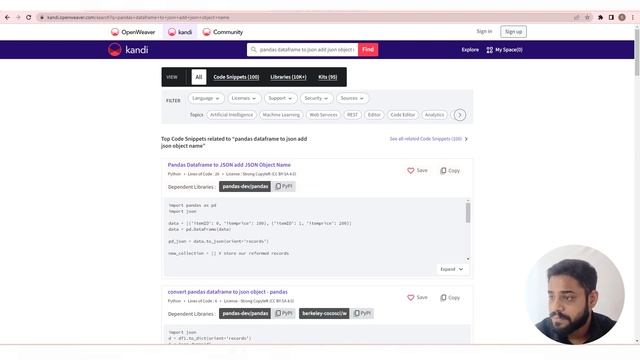
Task: Select the Analytics topic chip
Action: pyautogui.click(x=434, y=115)
